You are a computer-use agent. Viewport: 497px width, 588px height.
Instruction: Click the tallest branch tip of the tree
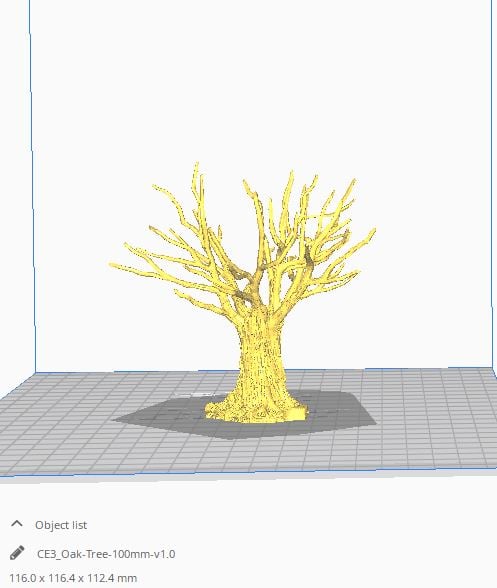pyautogui.click(x=197, y=165)
